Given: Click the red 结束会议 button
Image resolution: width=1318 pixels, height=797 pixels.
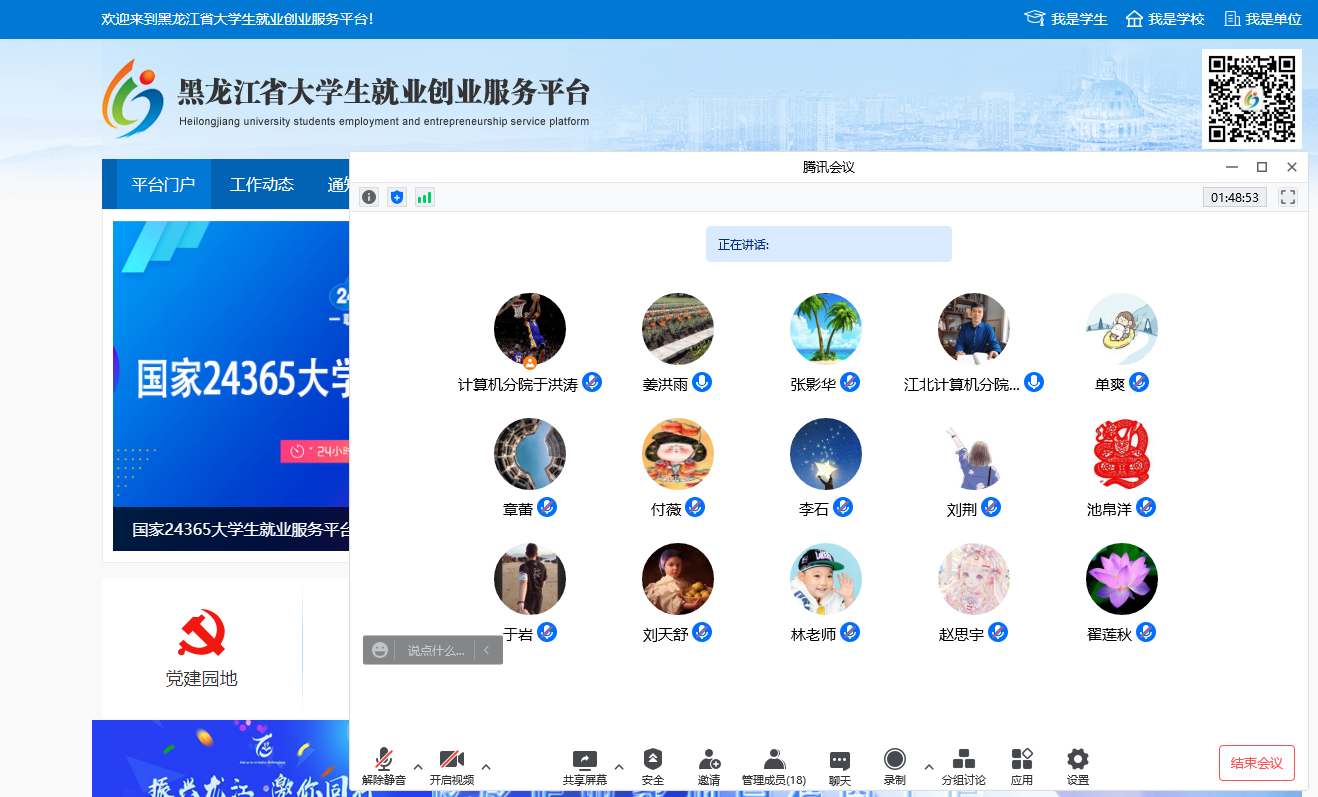Looking at the screenshot, I should (1257, 763).
